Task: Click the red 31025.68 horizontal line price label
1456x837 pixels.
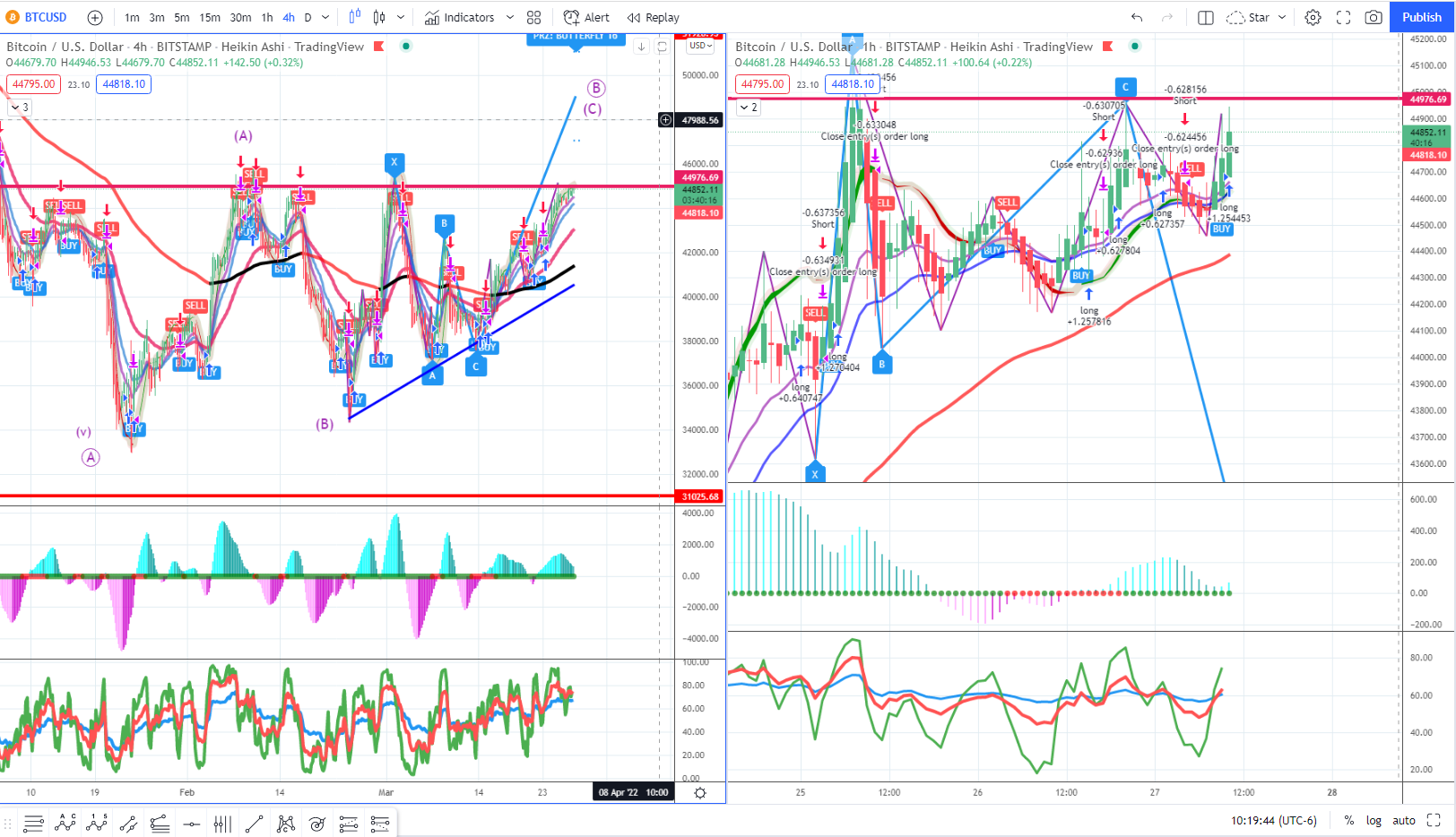Action: (x=700, y=496)
